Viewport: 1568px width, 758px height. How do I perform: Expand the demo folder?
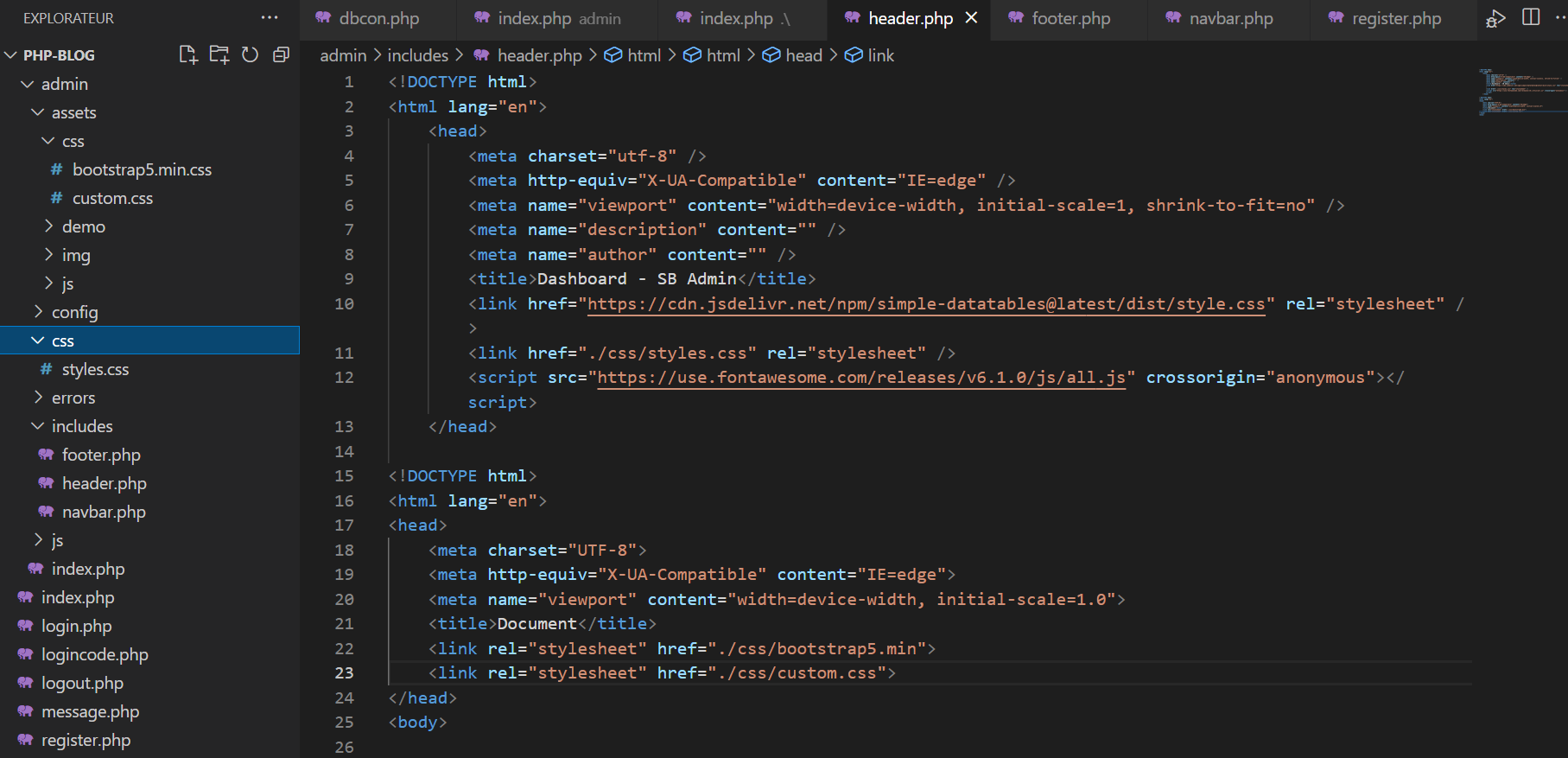click(83, 226)
